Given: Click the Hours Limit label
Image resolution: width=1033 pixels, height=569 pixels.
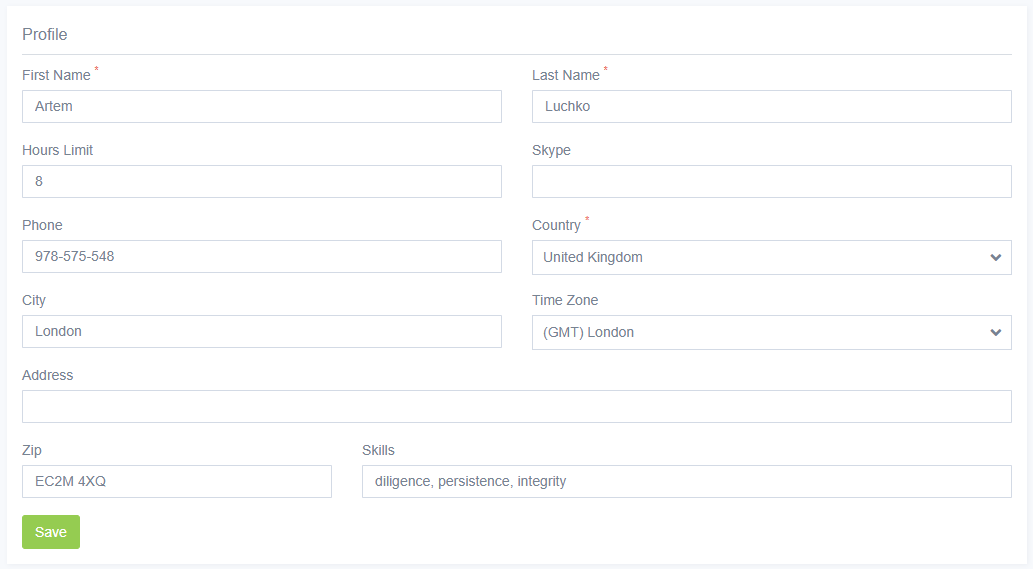Looking at the screenshot, I should pyautogui.click(x=57, y=151).
